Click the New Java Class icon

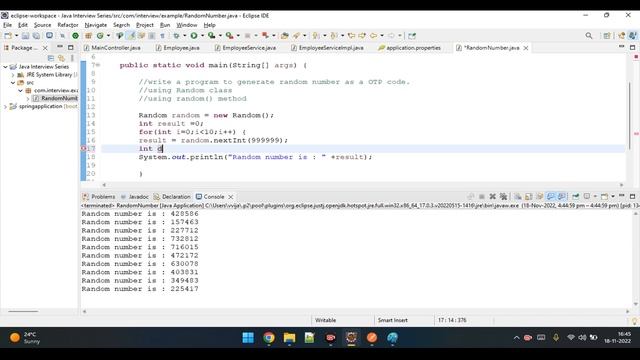(100, 36)
